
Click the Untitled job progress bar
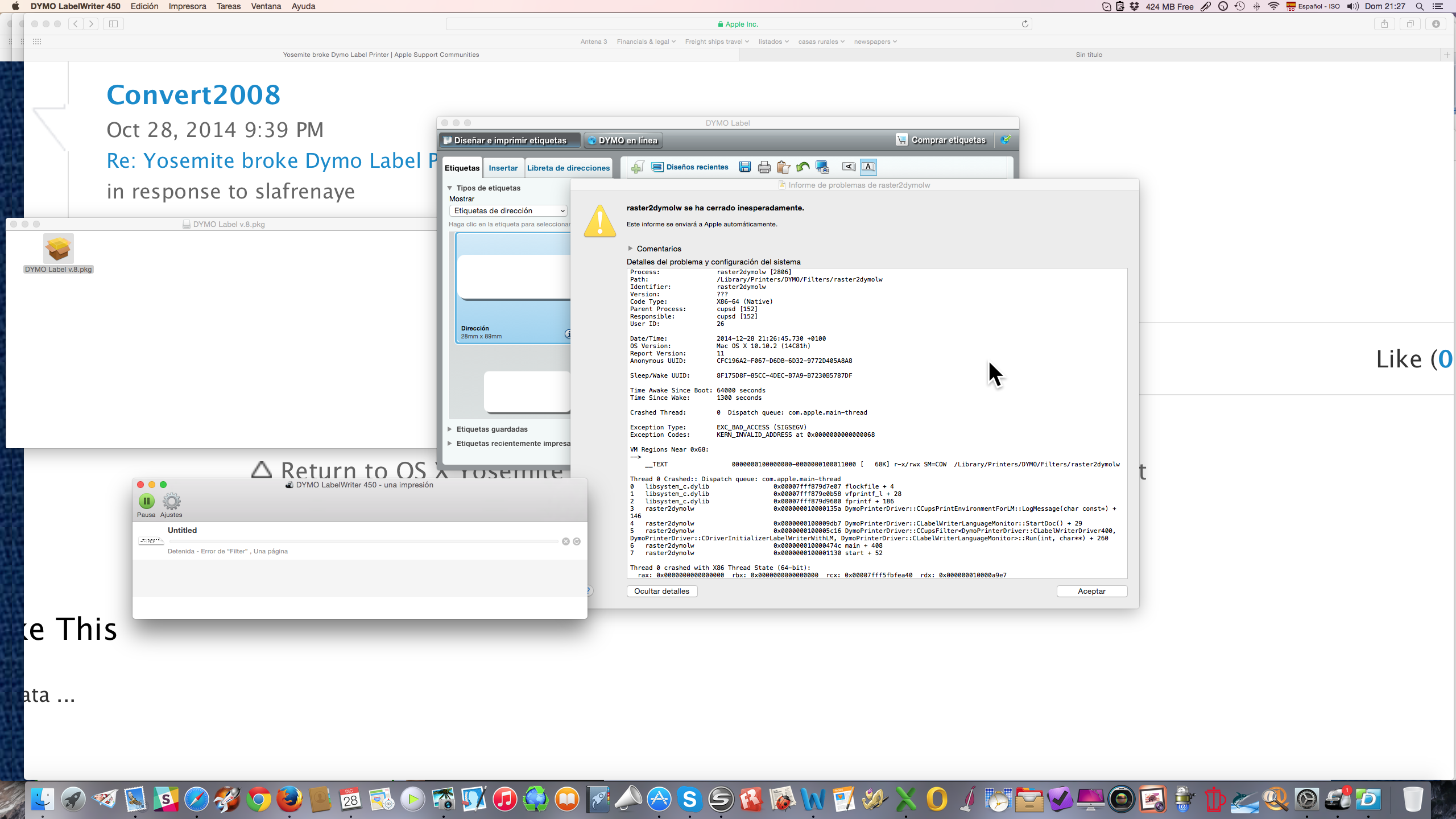coord(364,541)
